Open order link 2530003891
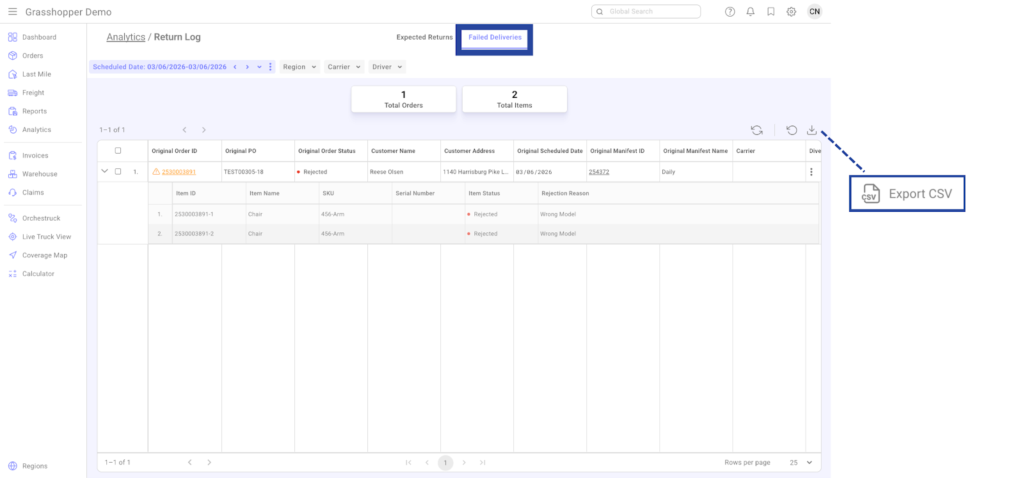 coord(178,172)
